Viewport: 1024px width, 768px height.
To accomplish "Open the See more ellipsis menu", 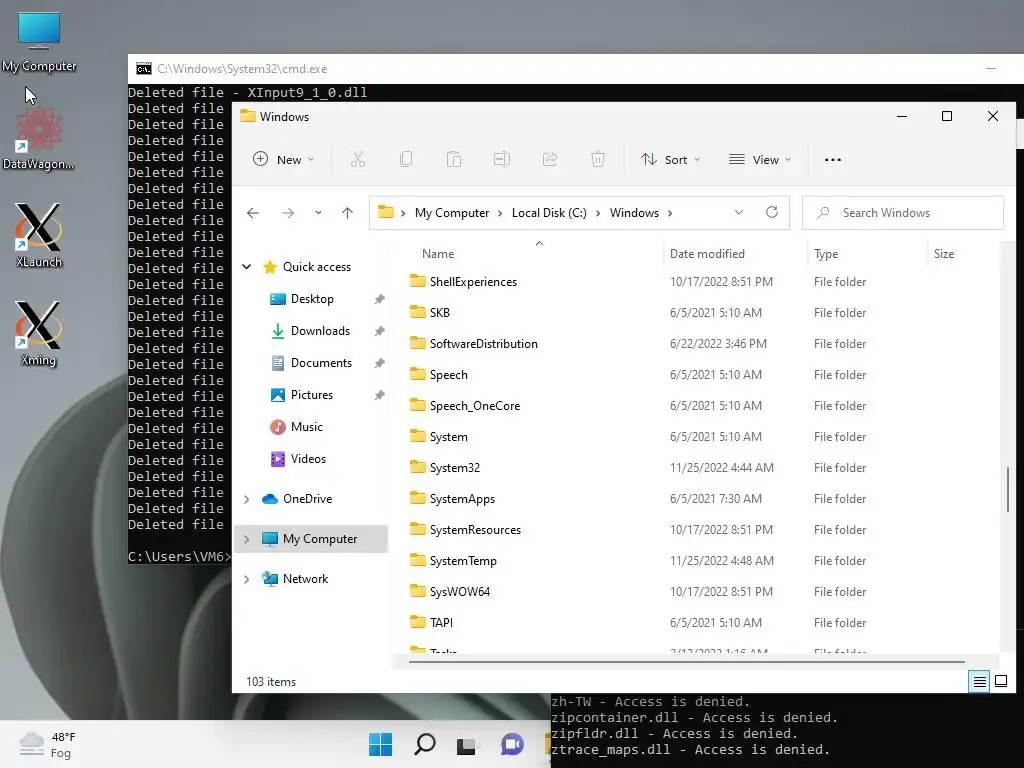I will tap(833, 159).
